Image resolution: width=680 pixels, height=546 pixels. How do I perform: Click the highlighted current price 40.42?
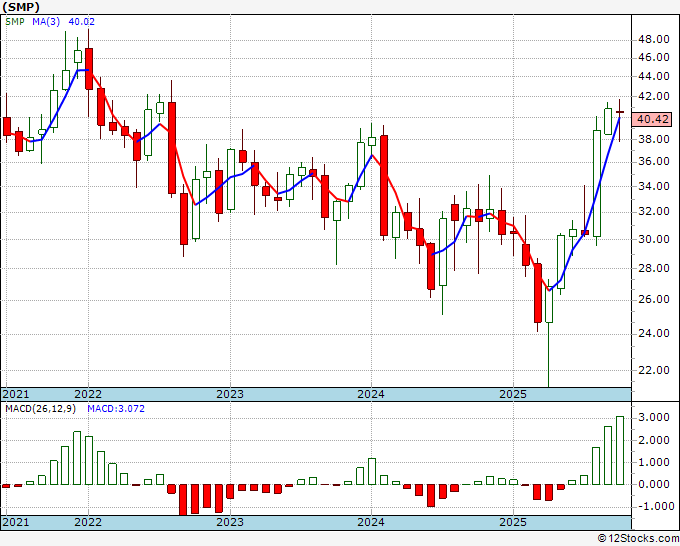tap(654, 119)
